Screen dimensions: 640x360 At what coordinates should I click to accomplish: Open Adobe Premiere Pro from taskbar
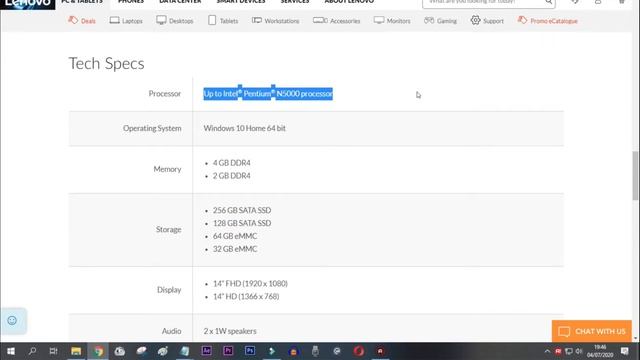pos(228,351)
